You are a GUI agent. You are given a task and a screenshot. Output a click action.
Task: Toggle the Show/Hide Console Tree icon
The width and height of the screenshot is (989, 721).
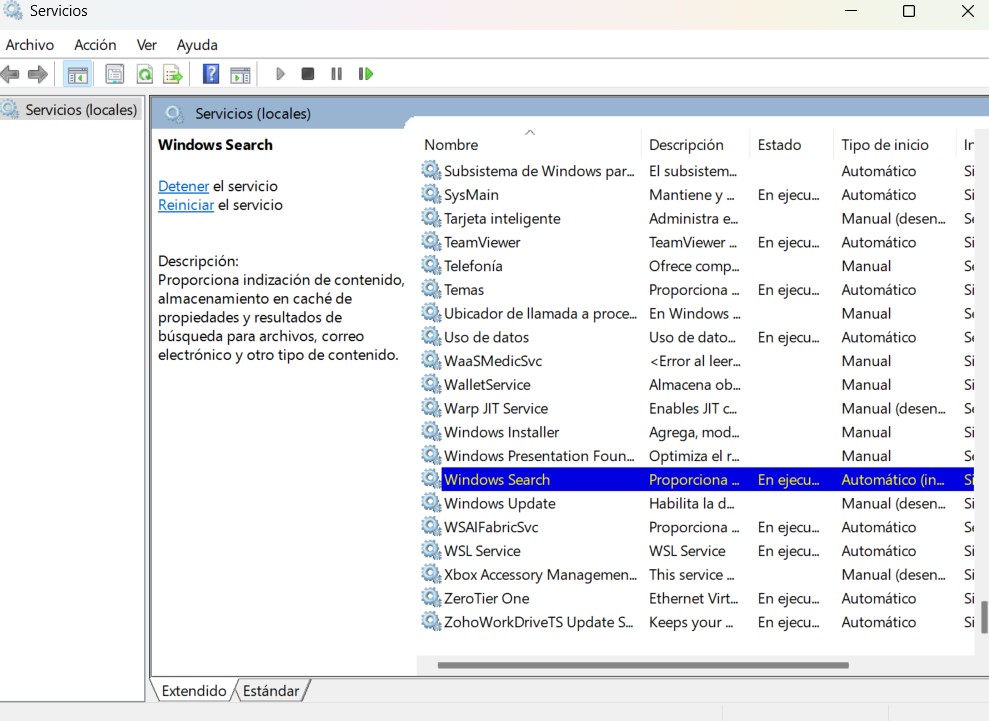[x=78, y=74]
